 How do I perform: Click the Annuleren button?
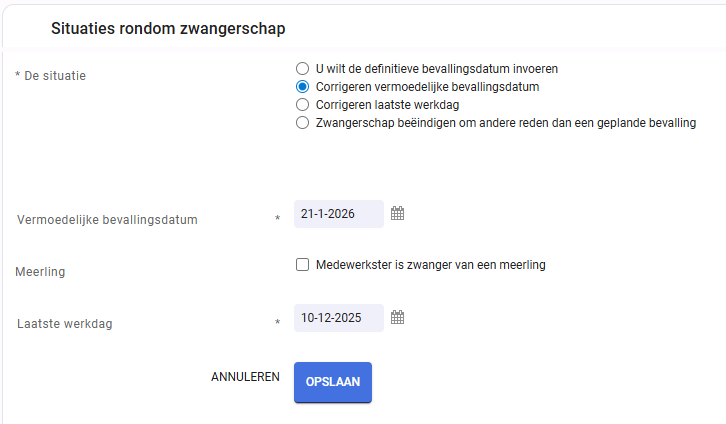245,377
